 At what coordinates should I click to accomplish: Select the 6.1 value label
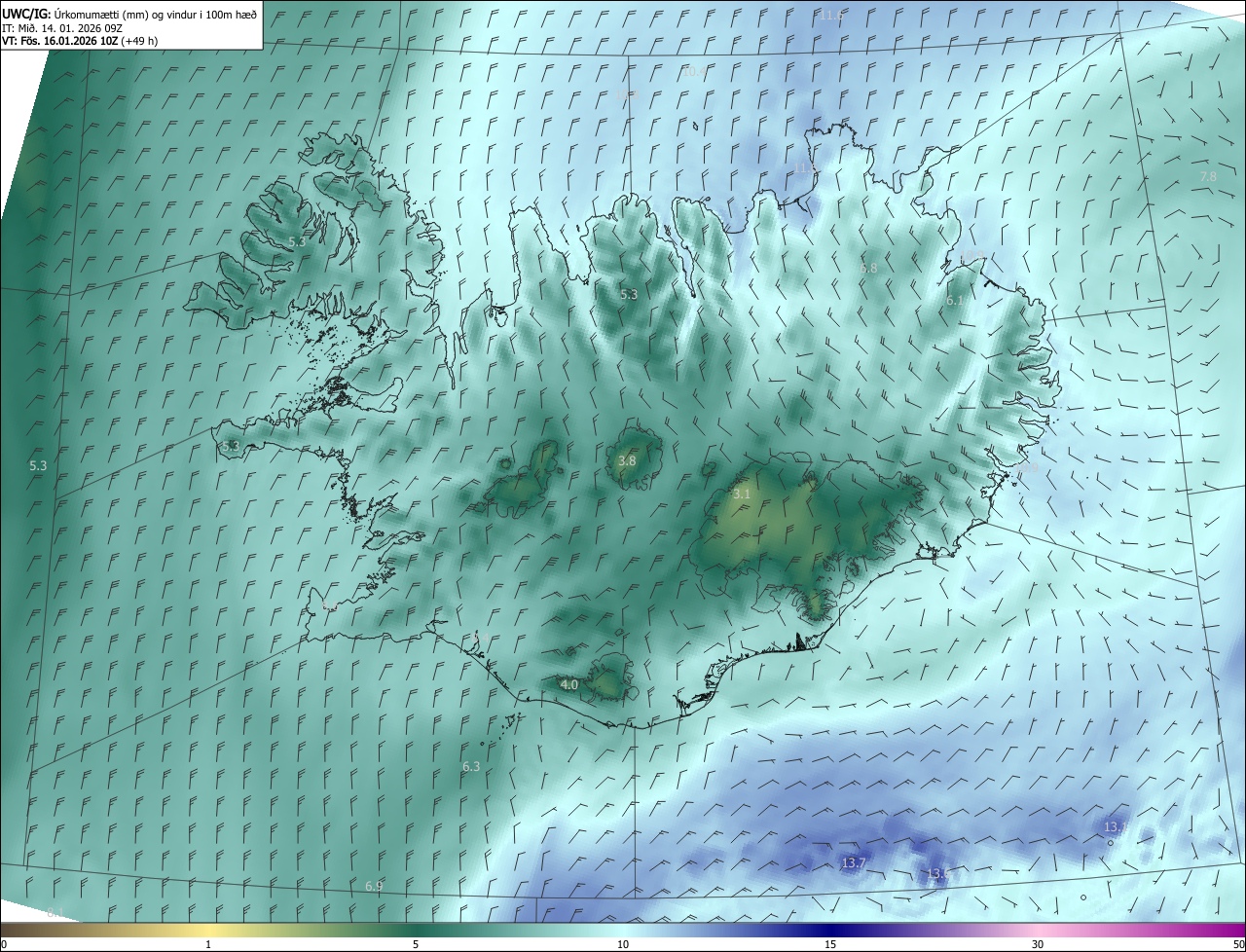(x=955, y=301)
